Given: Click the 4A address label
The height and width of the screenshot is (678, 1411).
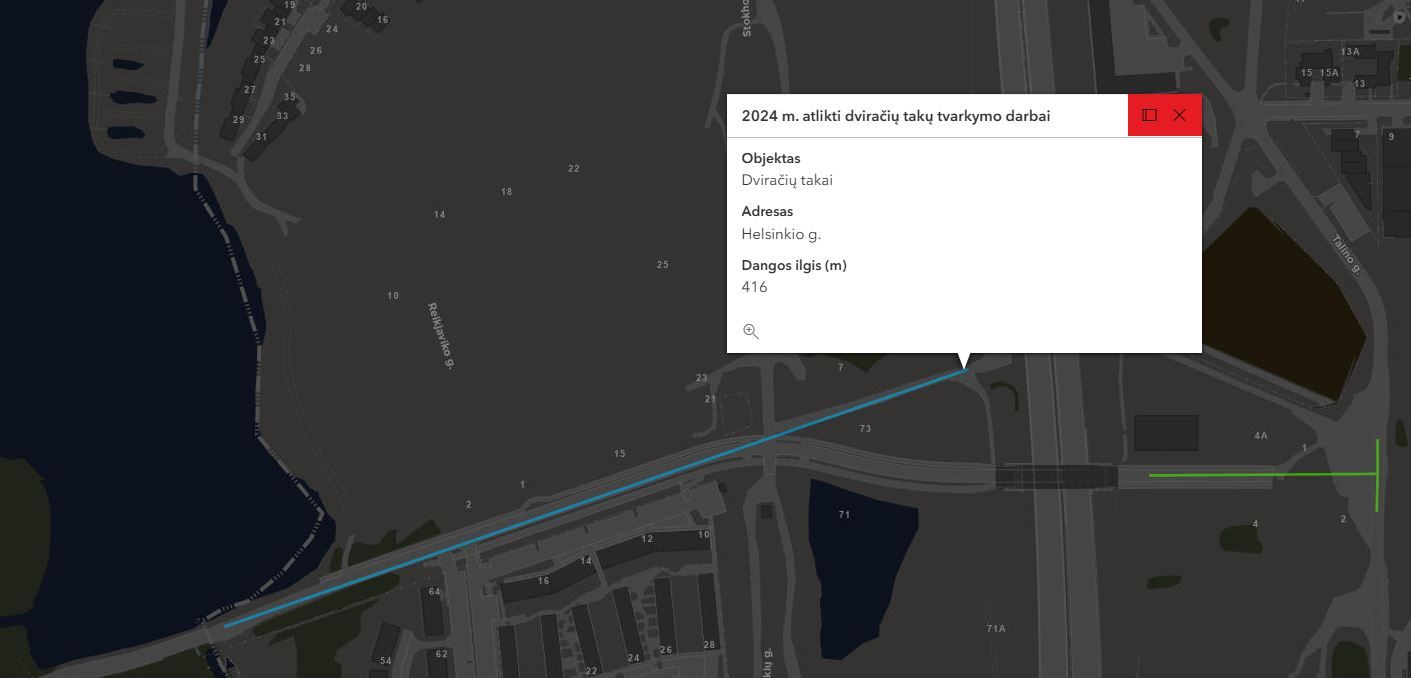Looking at the screenshot, I should (x=1260, y=435).
